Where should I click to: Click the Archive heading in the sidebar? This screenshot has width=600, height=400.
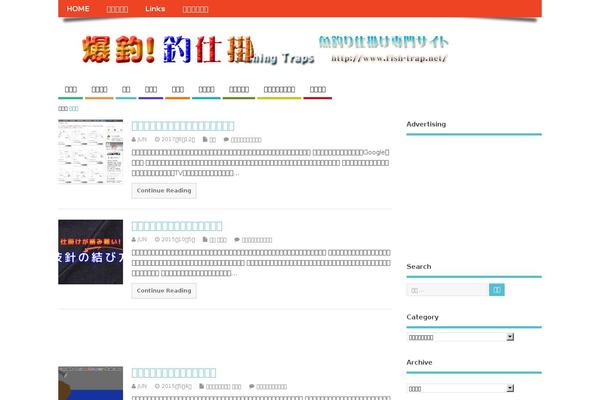(419, 362)
